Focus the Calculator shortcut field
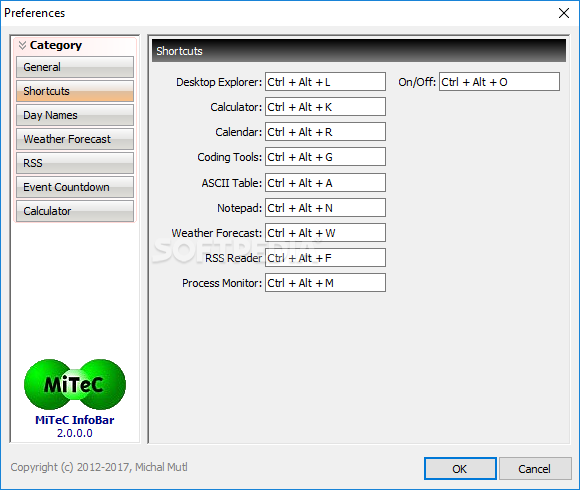This screenshot has height=490, width=580. 325,107
